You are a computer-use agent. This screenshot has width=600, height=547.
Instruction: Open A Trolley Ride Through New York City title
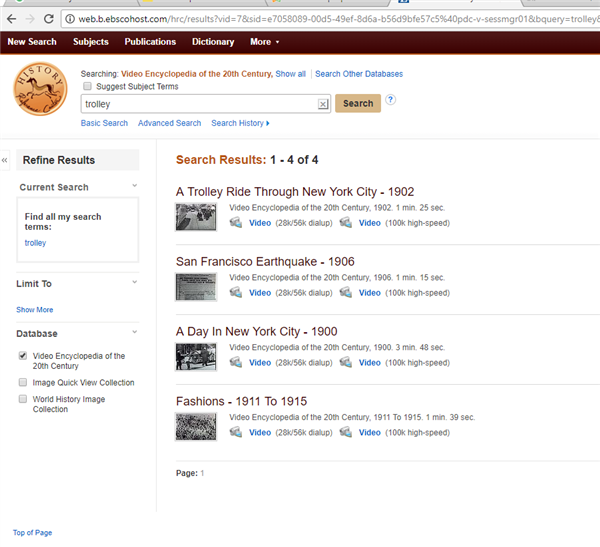[295, 191]
